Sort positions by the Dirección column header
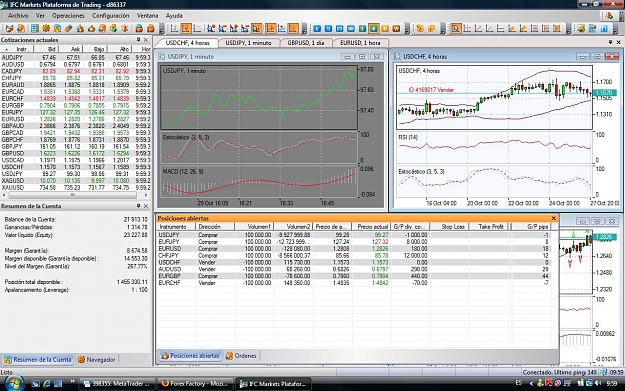Screen dimensions: 625x391 [215, 226]
